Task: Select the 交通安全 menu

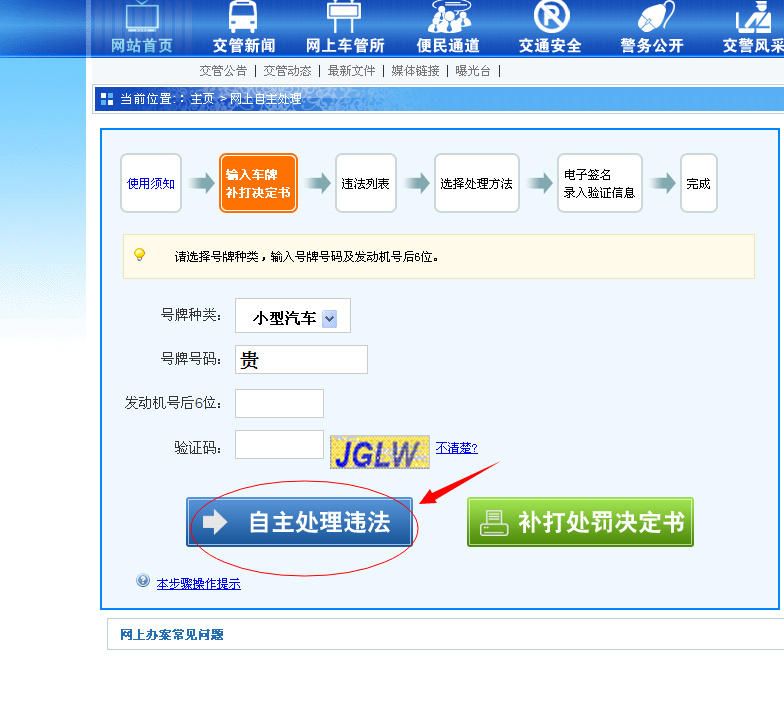Action: pyautogui.click(x=550, y=46)
